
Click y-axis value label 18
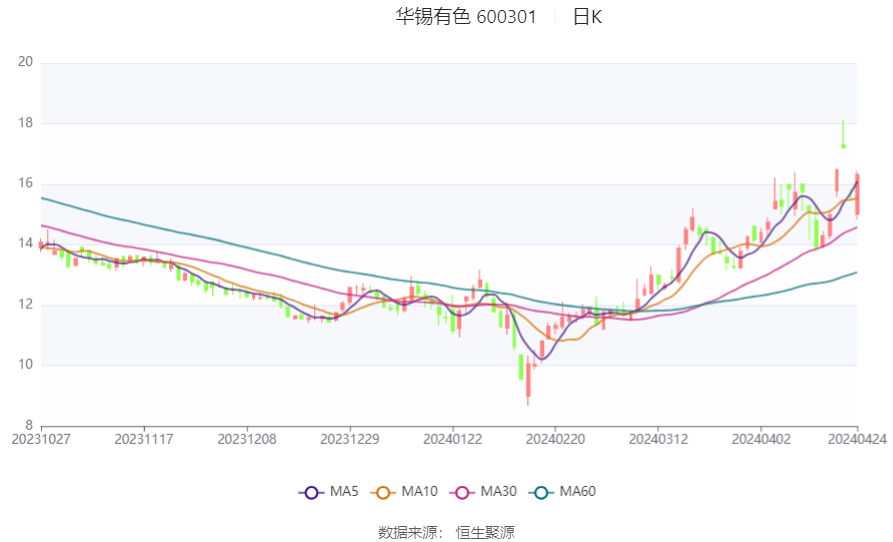click(x=26, y=122)
